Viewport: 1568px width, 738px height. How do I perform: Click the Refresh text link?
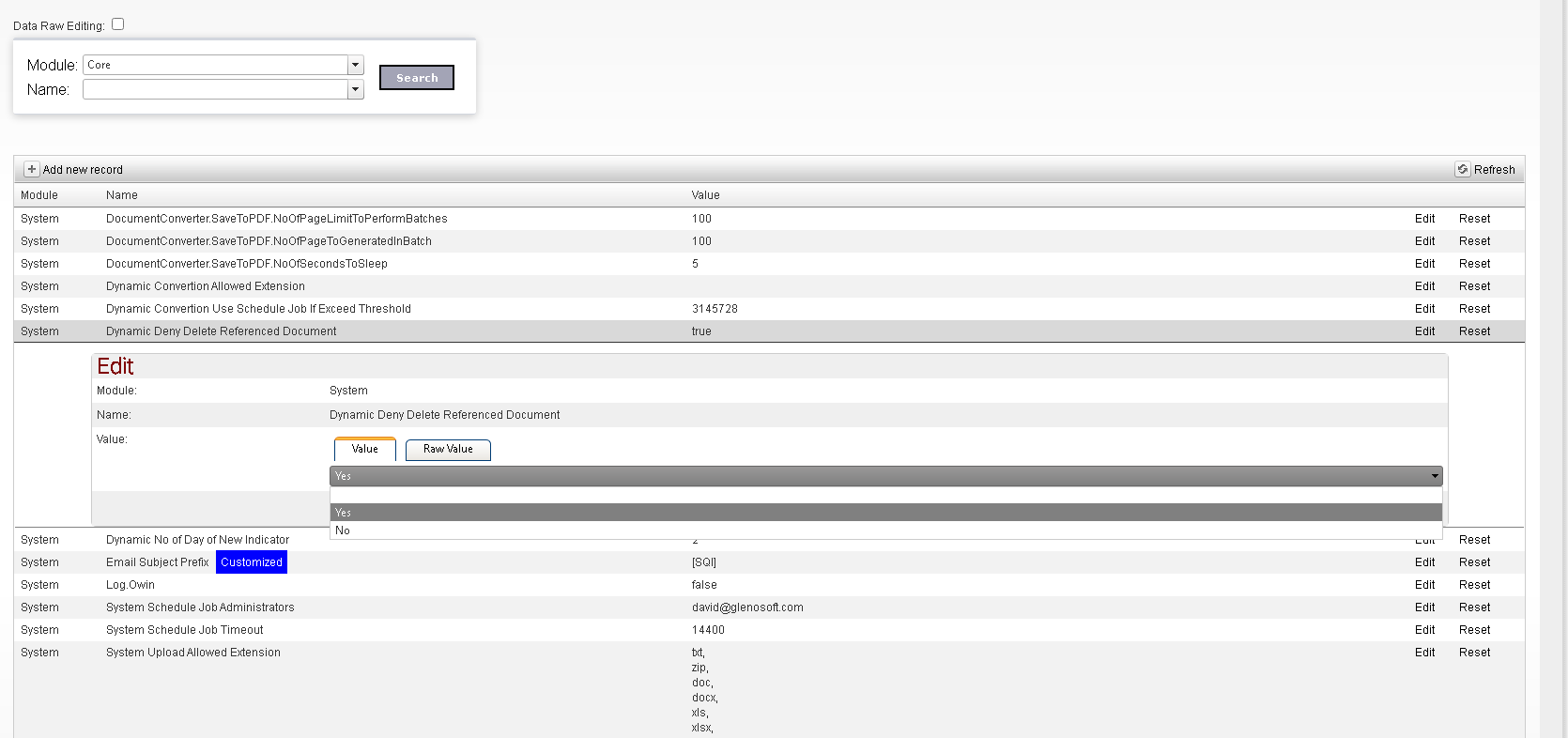(1494, 170)
